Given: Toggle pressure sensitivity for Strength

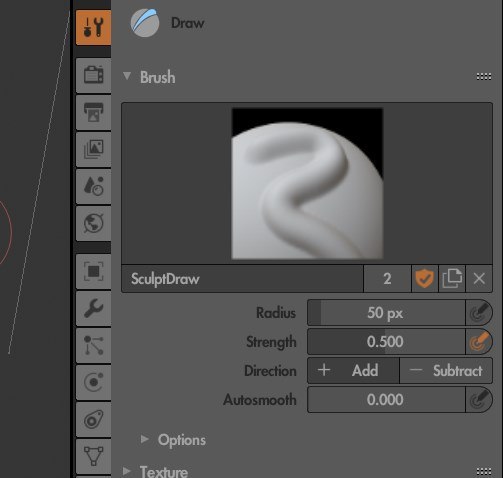Looking at the screenshot, I should point(479,342).
